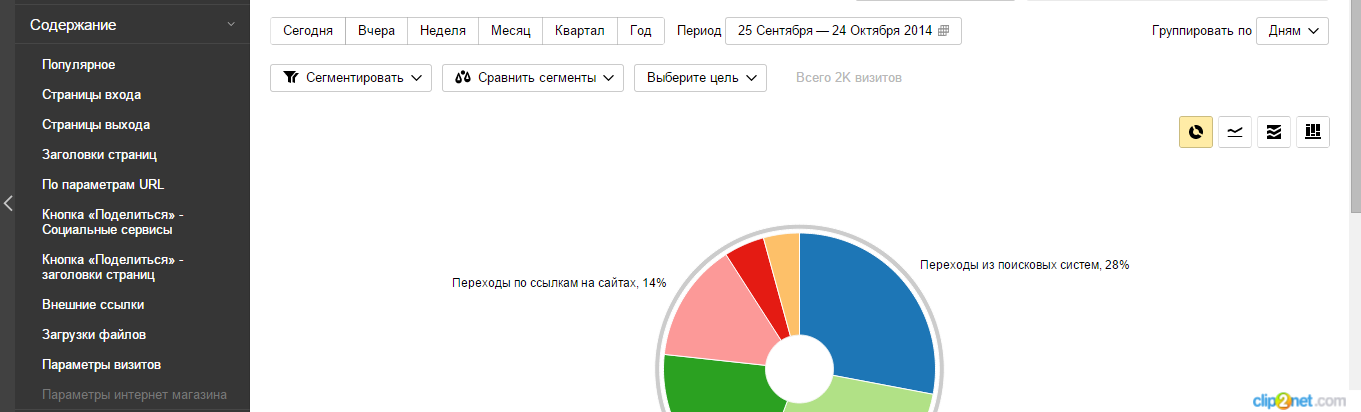Open the Выберите цель dropdown

coord(700,78)
